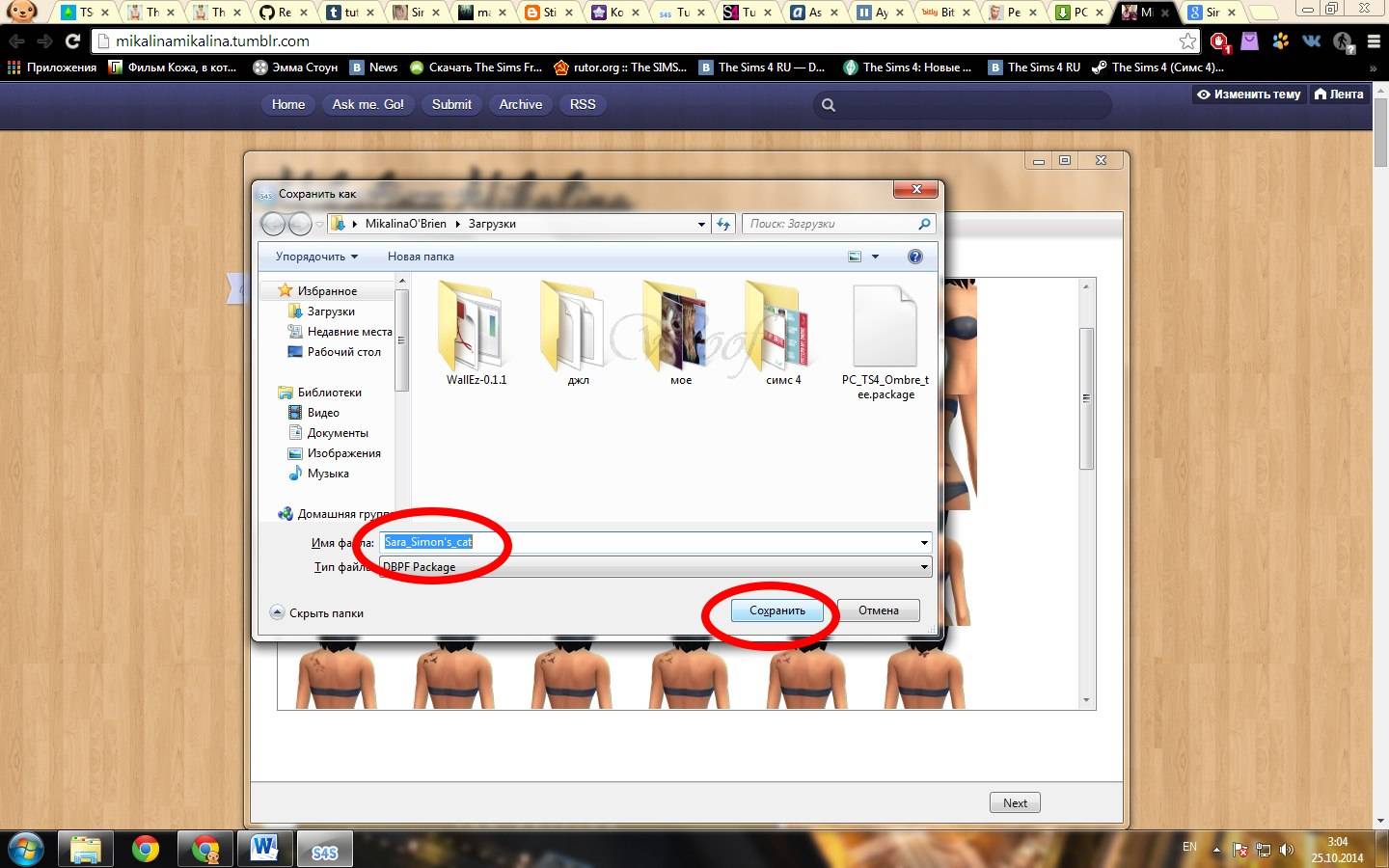Click the search magnifier on Tumblr bar

click(x=828, y=105)
